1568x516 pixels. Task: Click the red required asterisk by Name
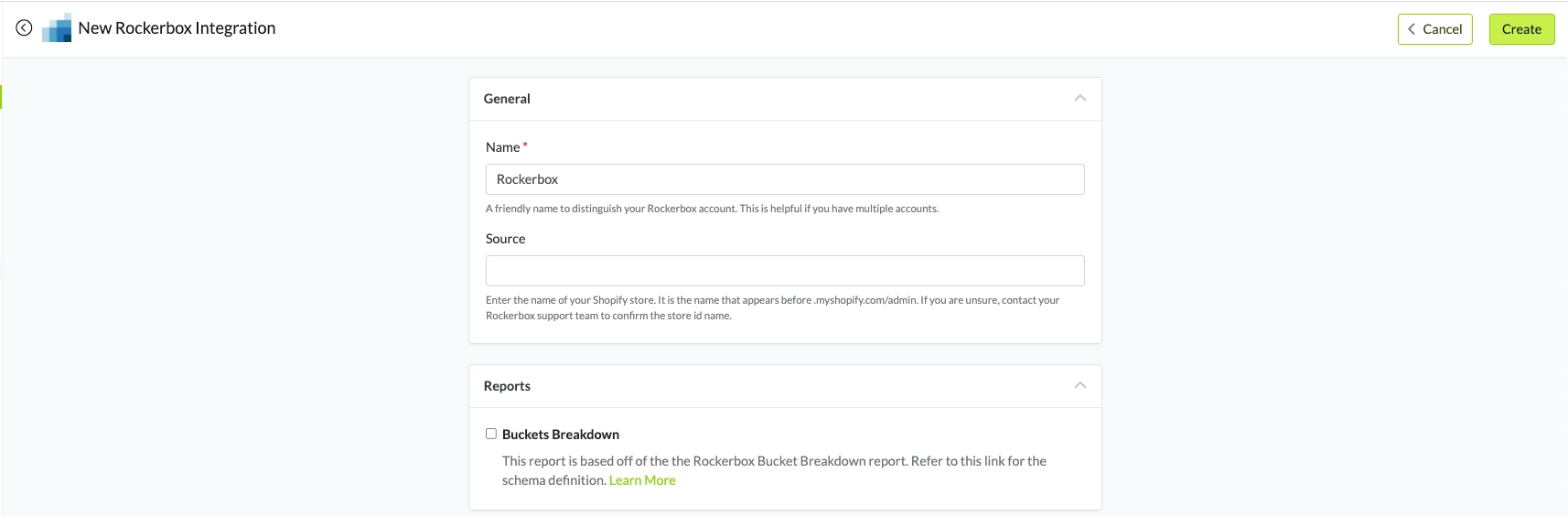(x=525, y=145)
